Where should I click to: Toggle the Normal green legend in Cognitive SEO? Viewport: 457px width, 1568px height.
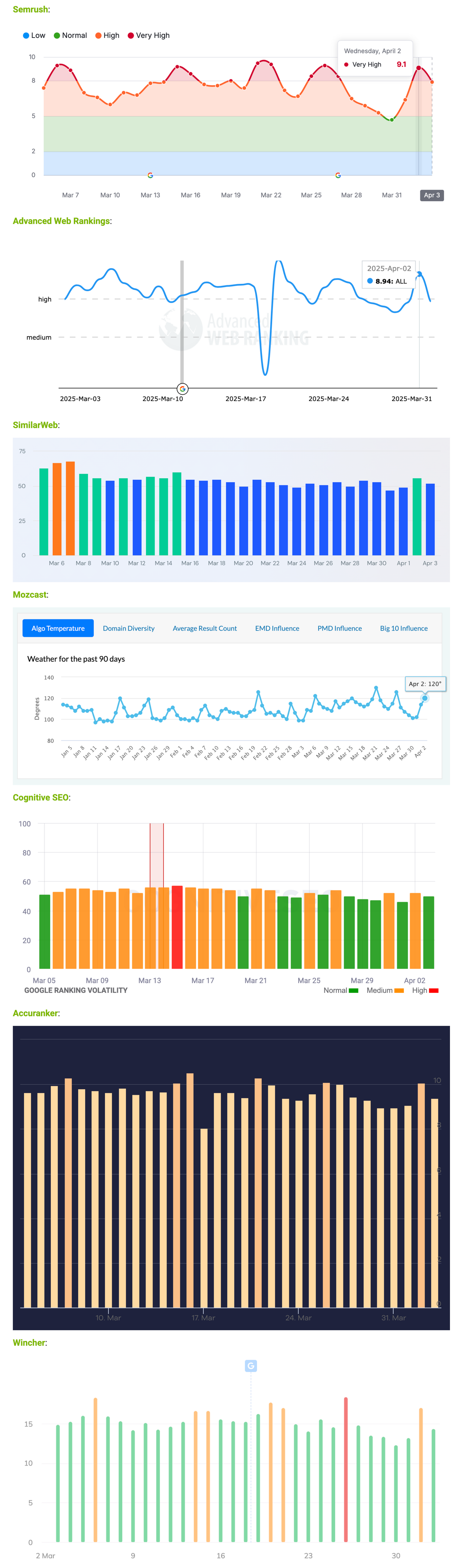(x=341, y=990)
